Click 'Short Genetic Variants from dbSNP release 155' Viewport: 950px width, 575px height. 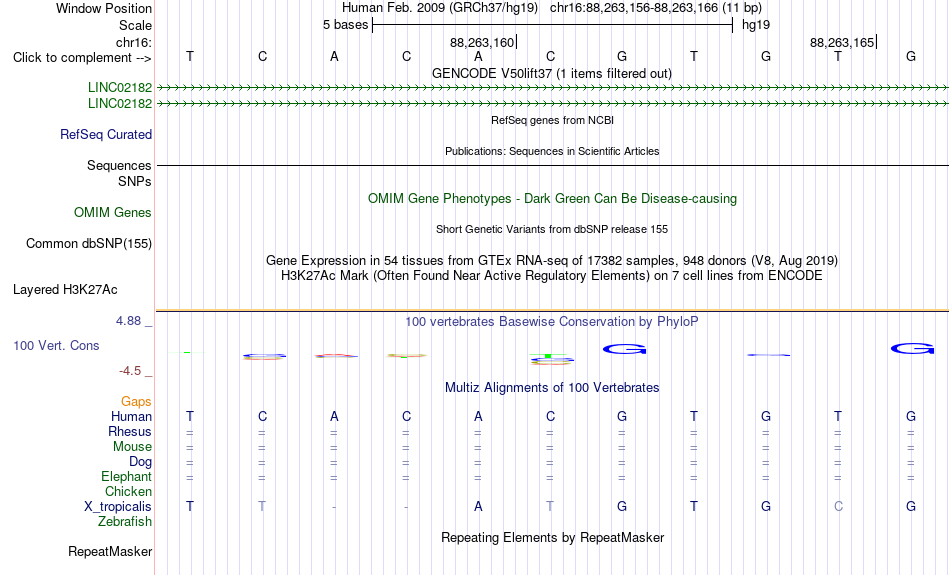point(552,230)
